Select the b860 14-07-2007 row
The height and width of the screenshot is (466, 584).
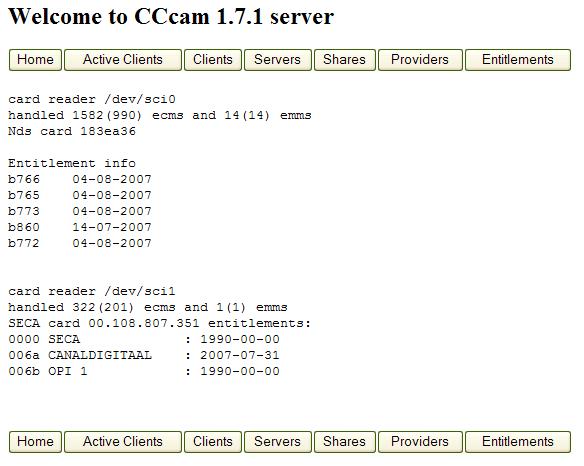(x=80, y=227)
